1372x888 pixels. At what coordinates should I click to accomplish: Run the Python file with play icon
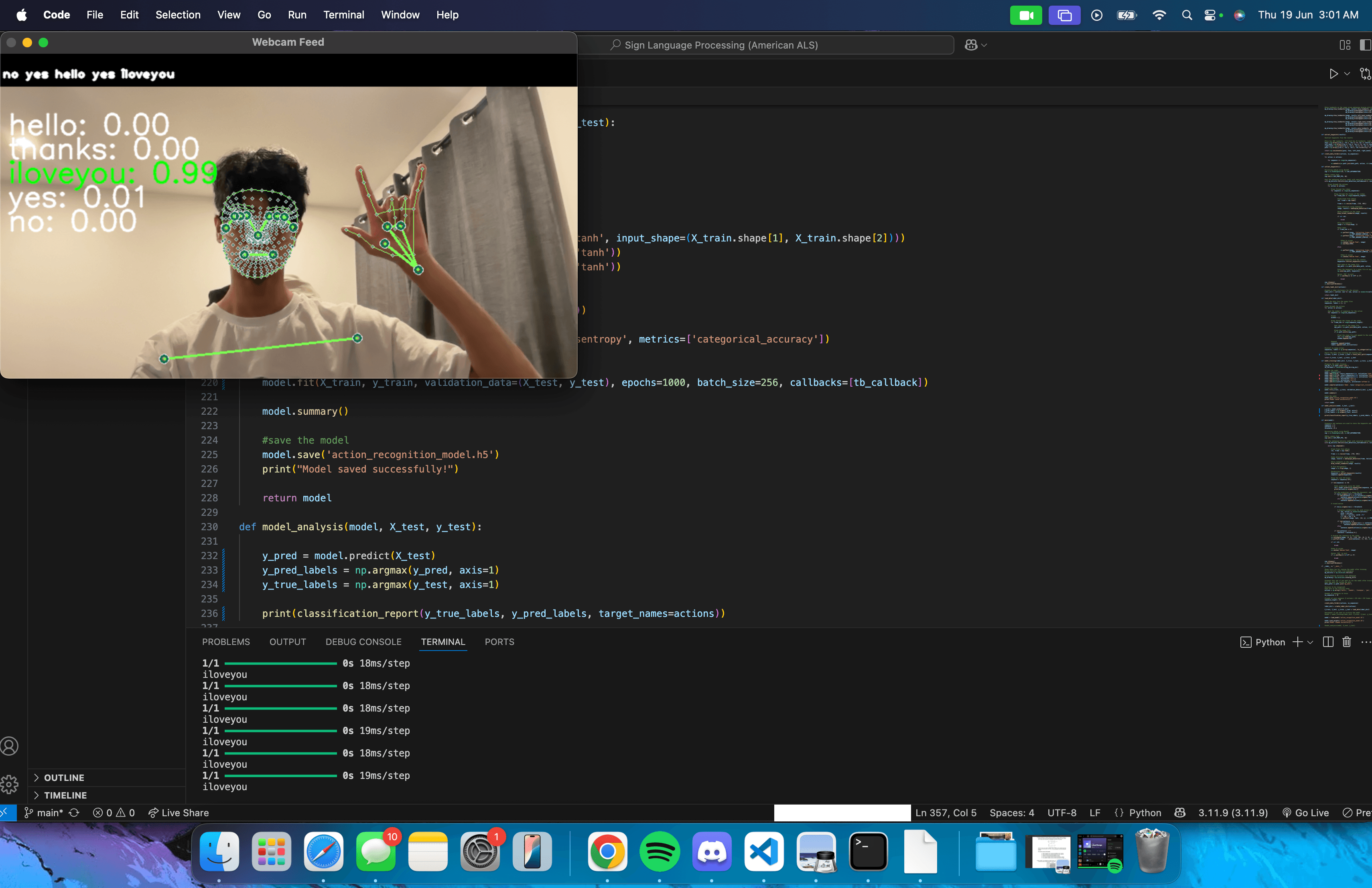tap(1333, 74)
